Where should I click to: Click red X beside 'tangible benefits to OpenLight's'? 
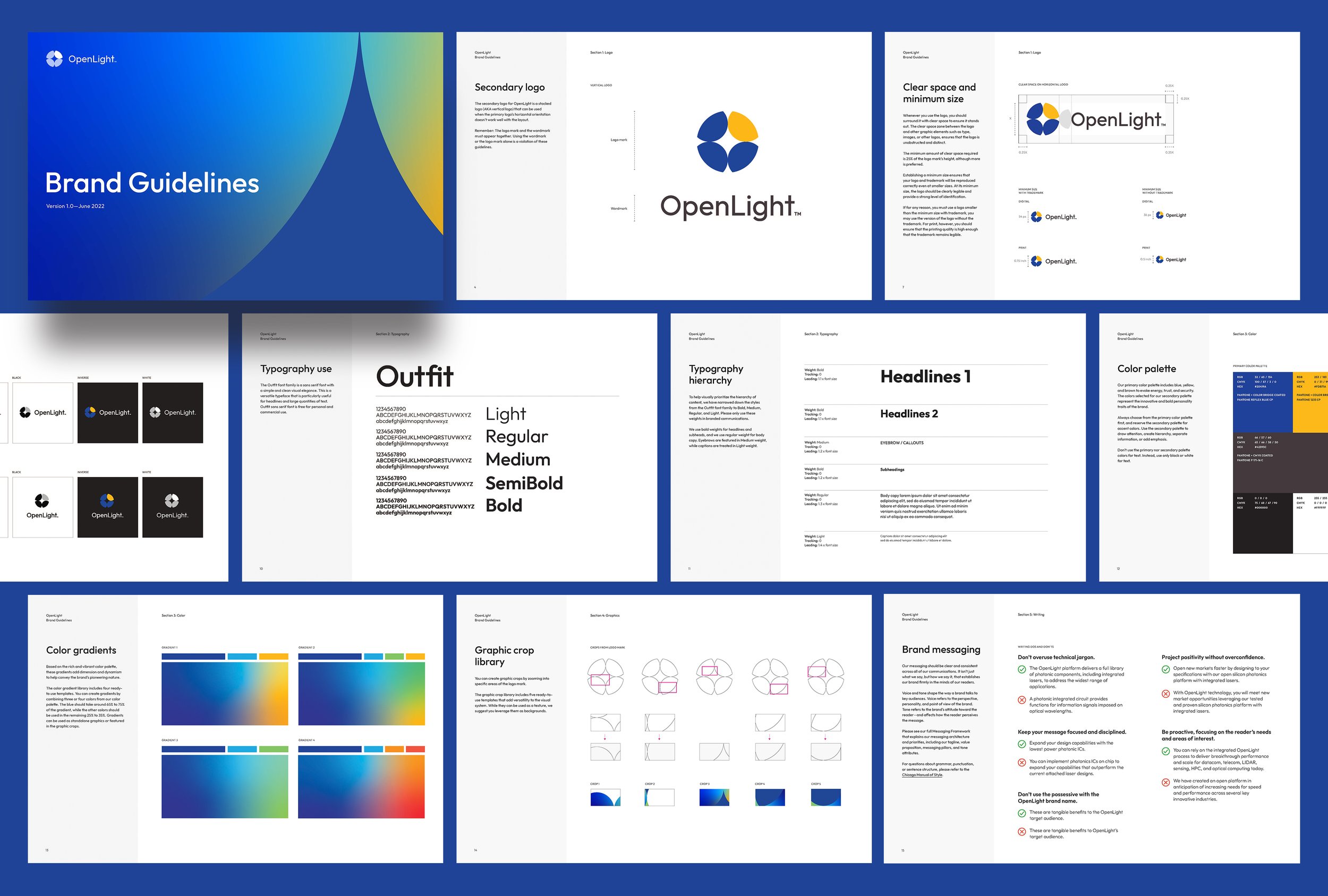coord(1021,832)
